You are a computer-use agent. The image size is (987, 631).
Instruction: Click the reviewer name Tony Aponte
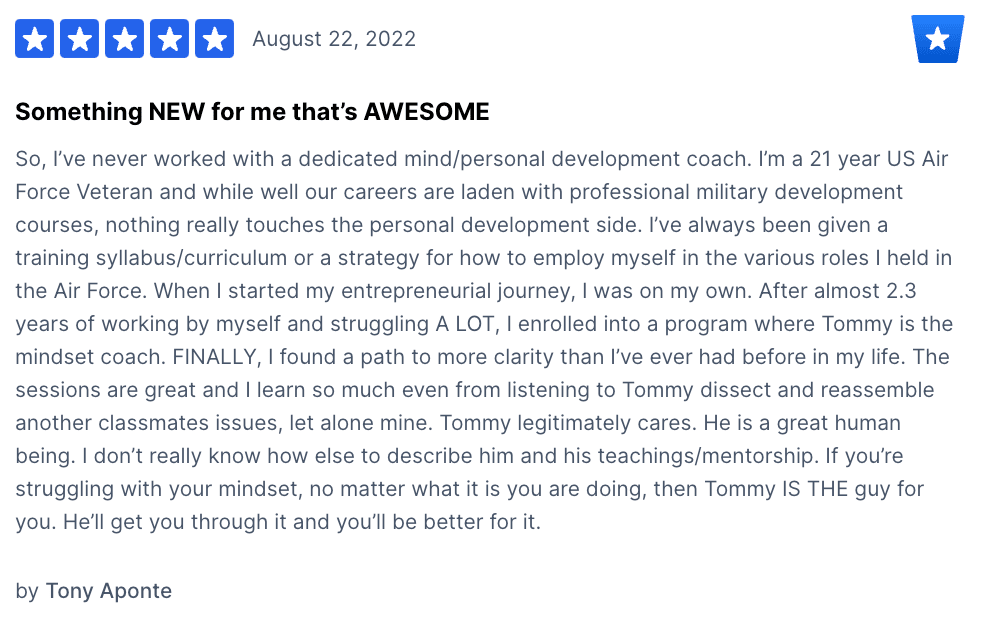pyautogui.click(x=108, y=591)
